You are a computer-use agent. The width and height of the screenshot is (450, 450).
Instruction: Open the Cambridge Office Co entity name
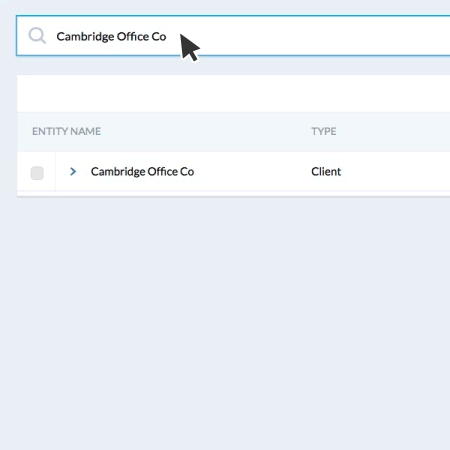pos(142,172)
